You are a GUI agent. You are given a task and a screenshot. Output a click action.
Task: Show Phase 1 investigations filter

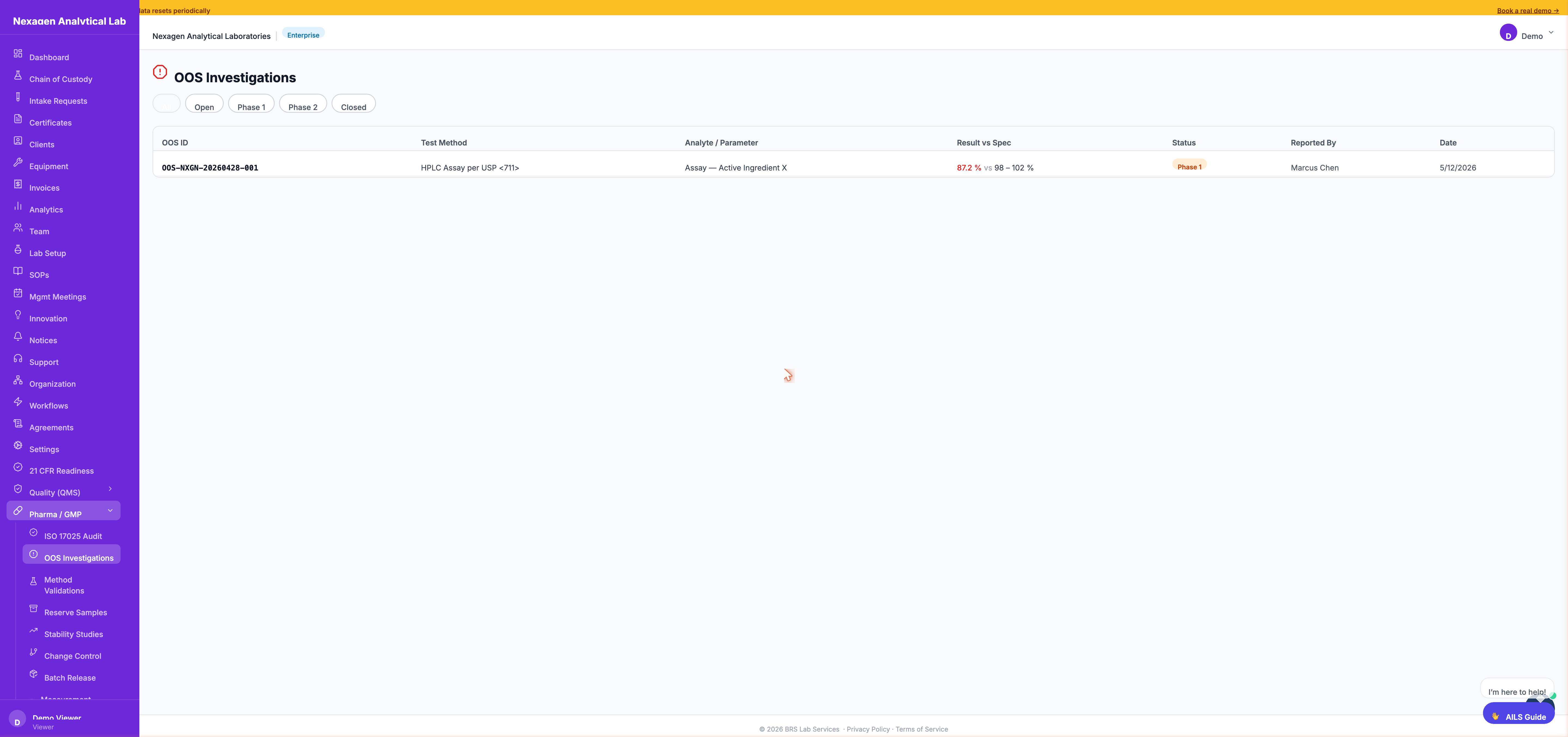251,104
